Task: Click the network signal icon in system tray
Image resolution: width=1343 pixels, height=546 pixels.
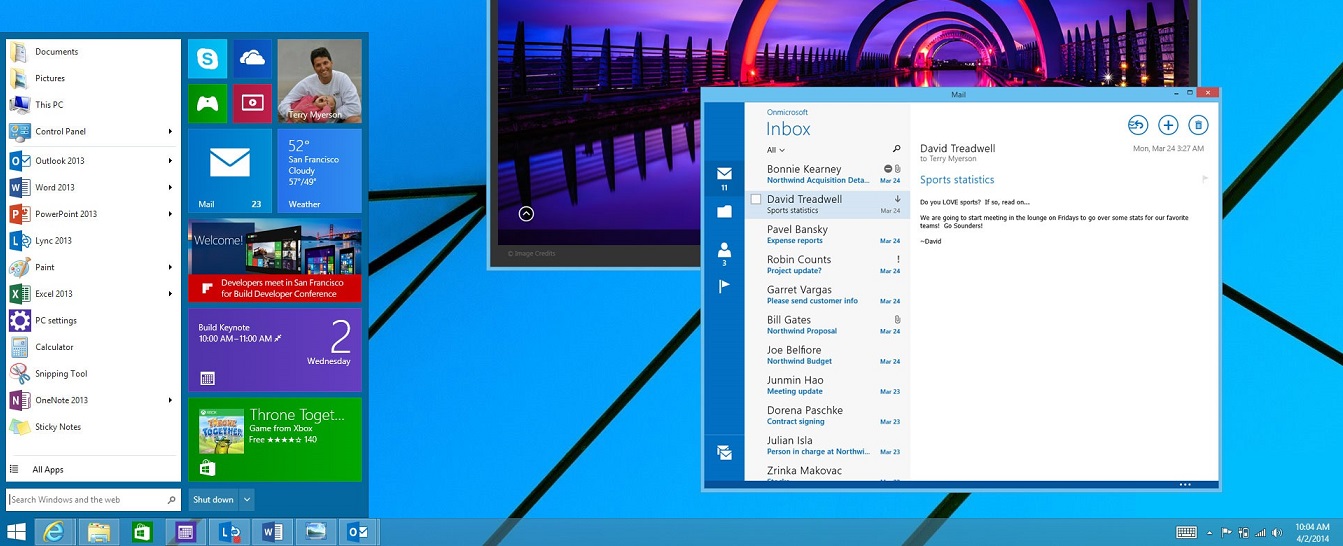Action: click(1260, 533)
